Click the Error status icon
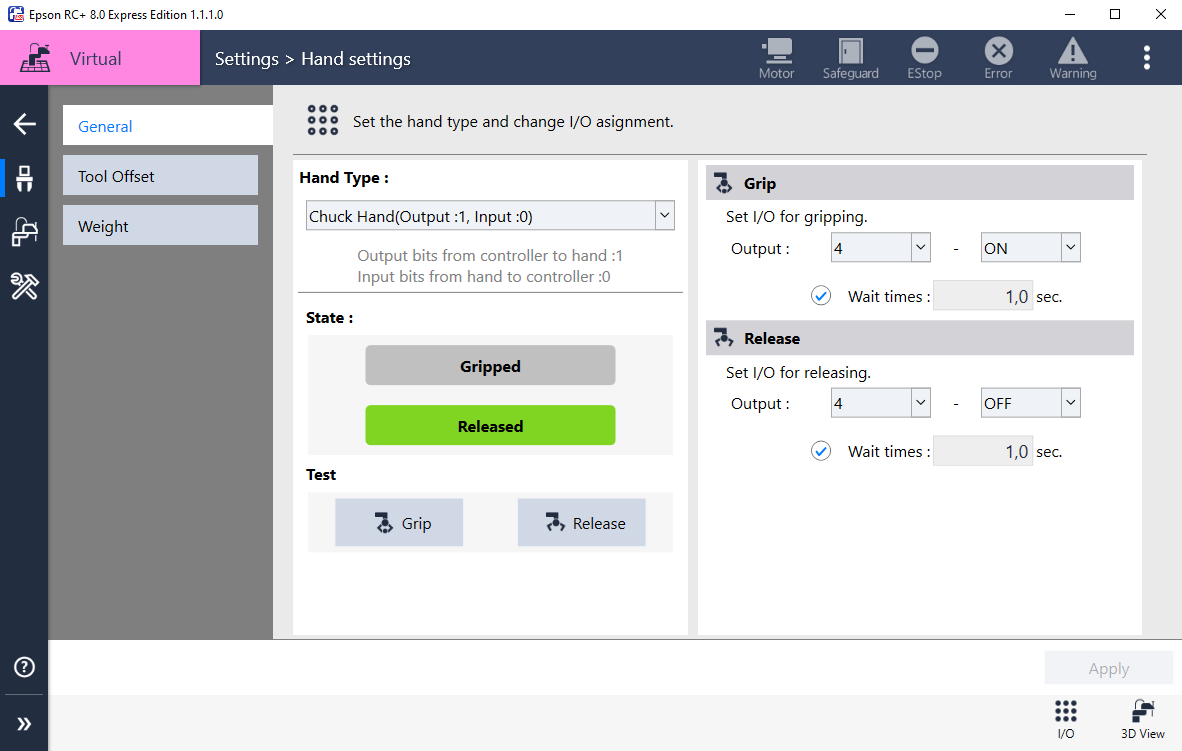1182x751 pixels. [x=998, y=58]
